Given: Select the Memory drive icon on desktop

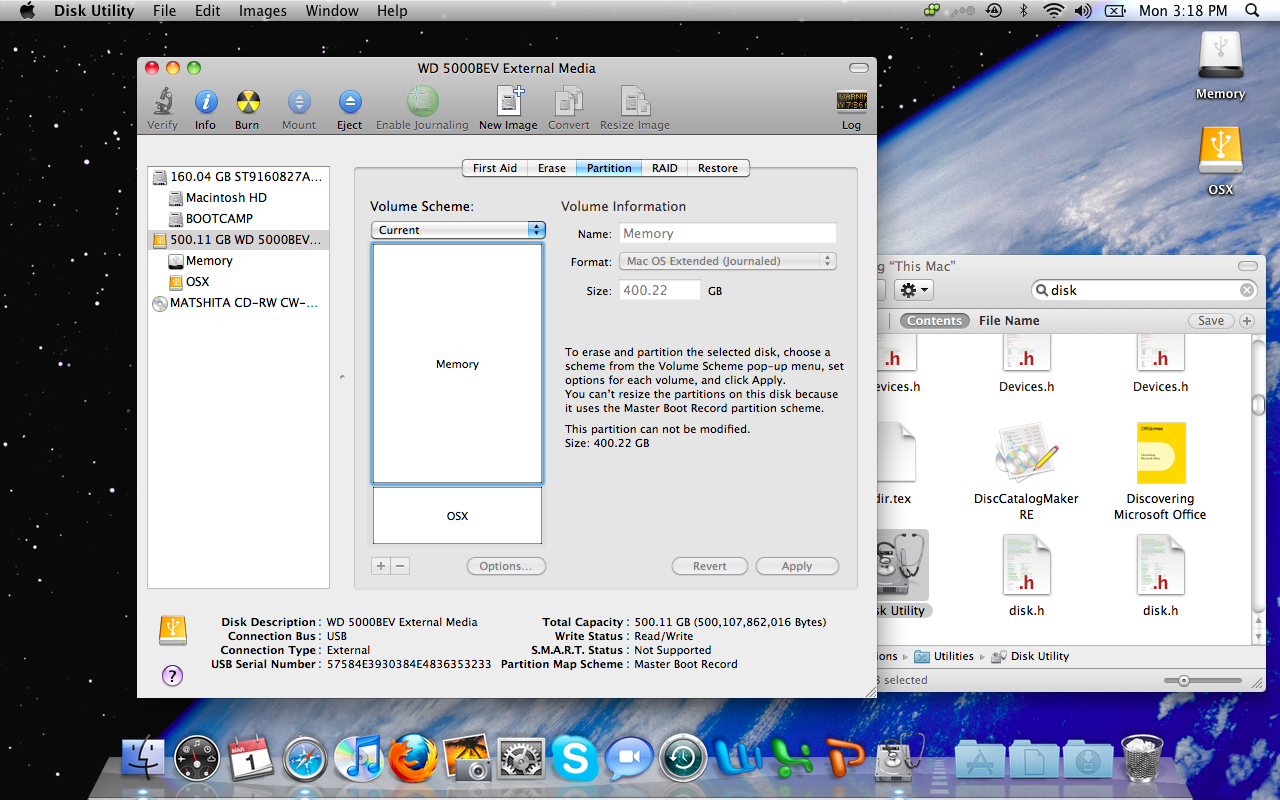Looking at the screenshot, I should tap(1220, 66).
